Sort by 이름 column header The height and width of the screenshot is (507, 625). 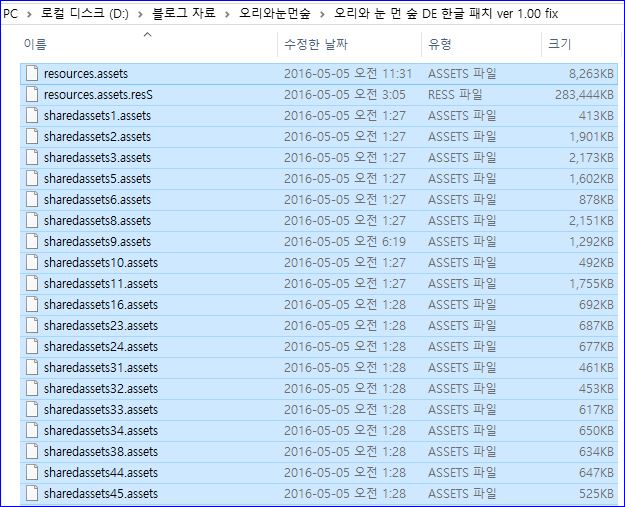[35, 43]
